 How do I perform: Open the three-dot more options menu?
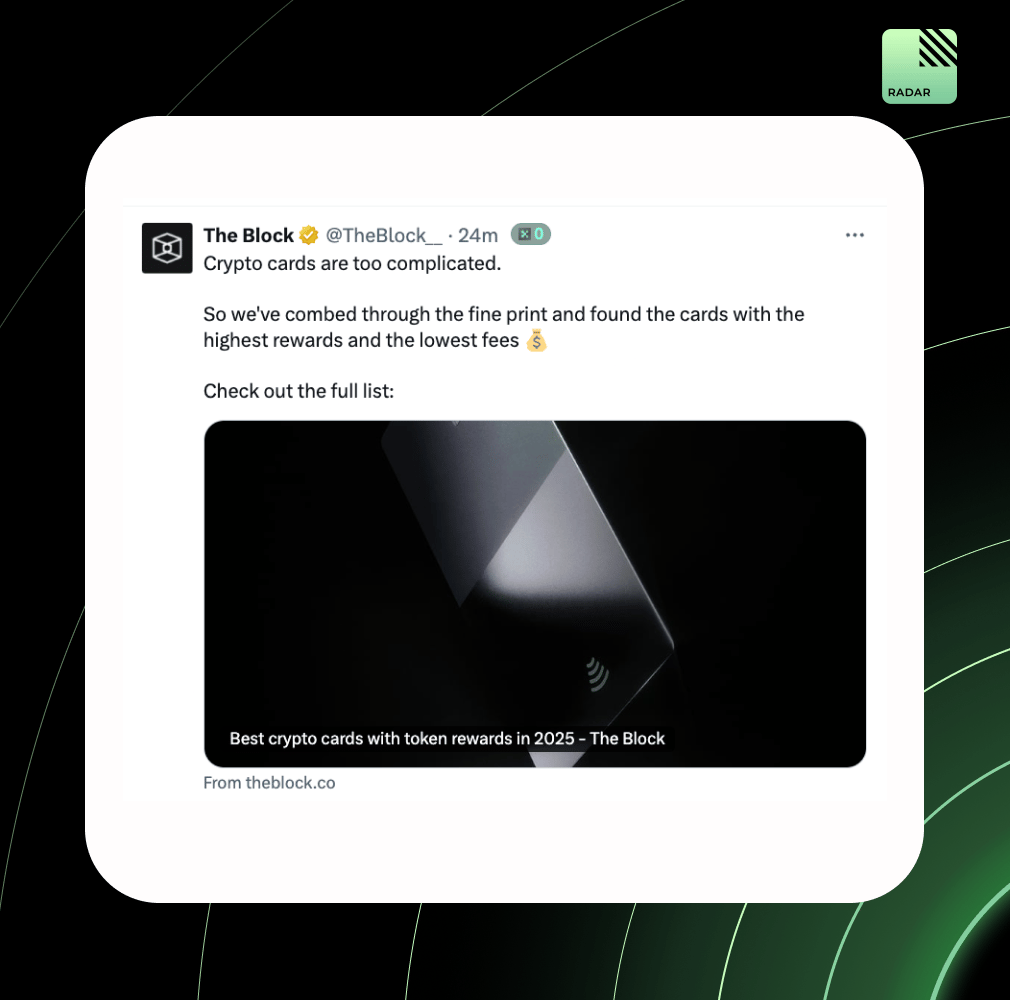[x=855, y=235]
